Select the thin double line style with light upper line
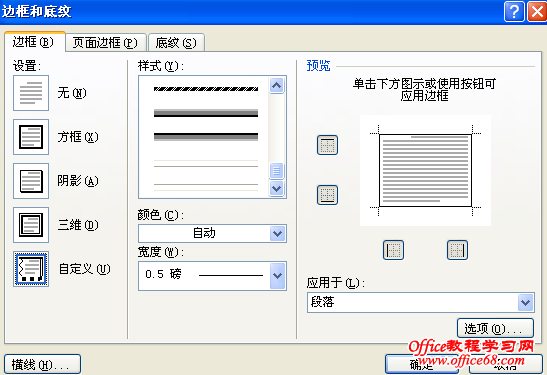The image size is (547, 375). click(206, 164)
